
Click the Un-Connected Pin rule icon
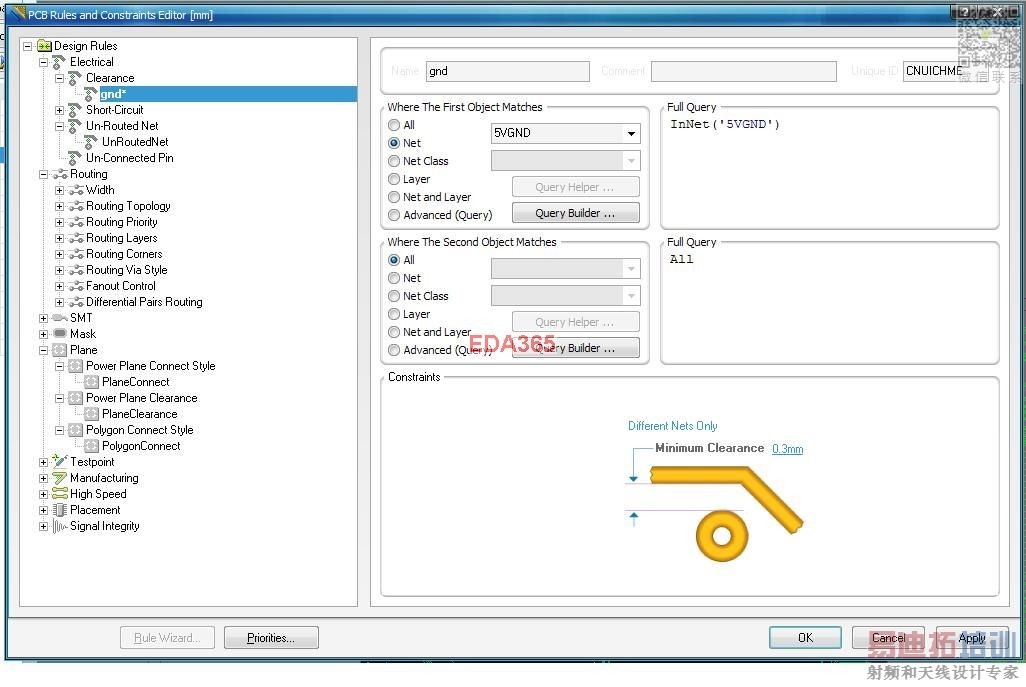pyautogui.click(x=75, y=158)
